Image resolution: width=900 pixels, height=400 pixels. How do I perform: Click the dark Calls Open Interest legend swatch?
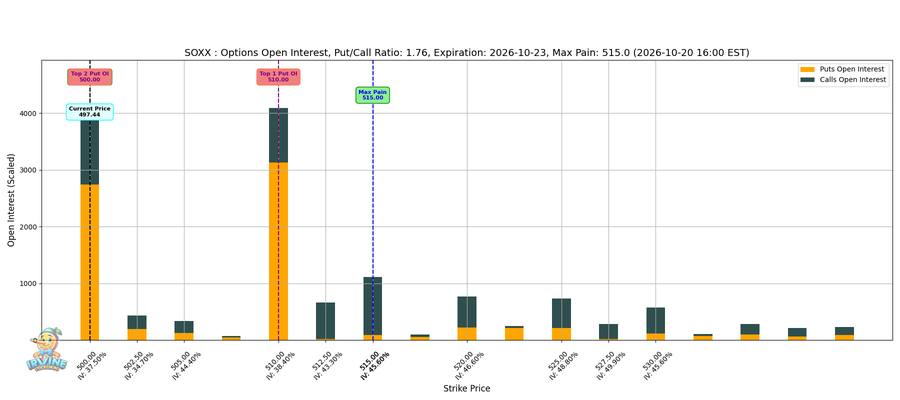coord(808,80)
